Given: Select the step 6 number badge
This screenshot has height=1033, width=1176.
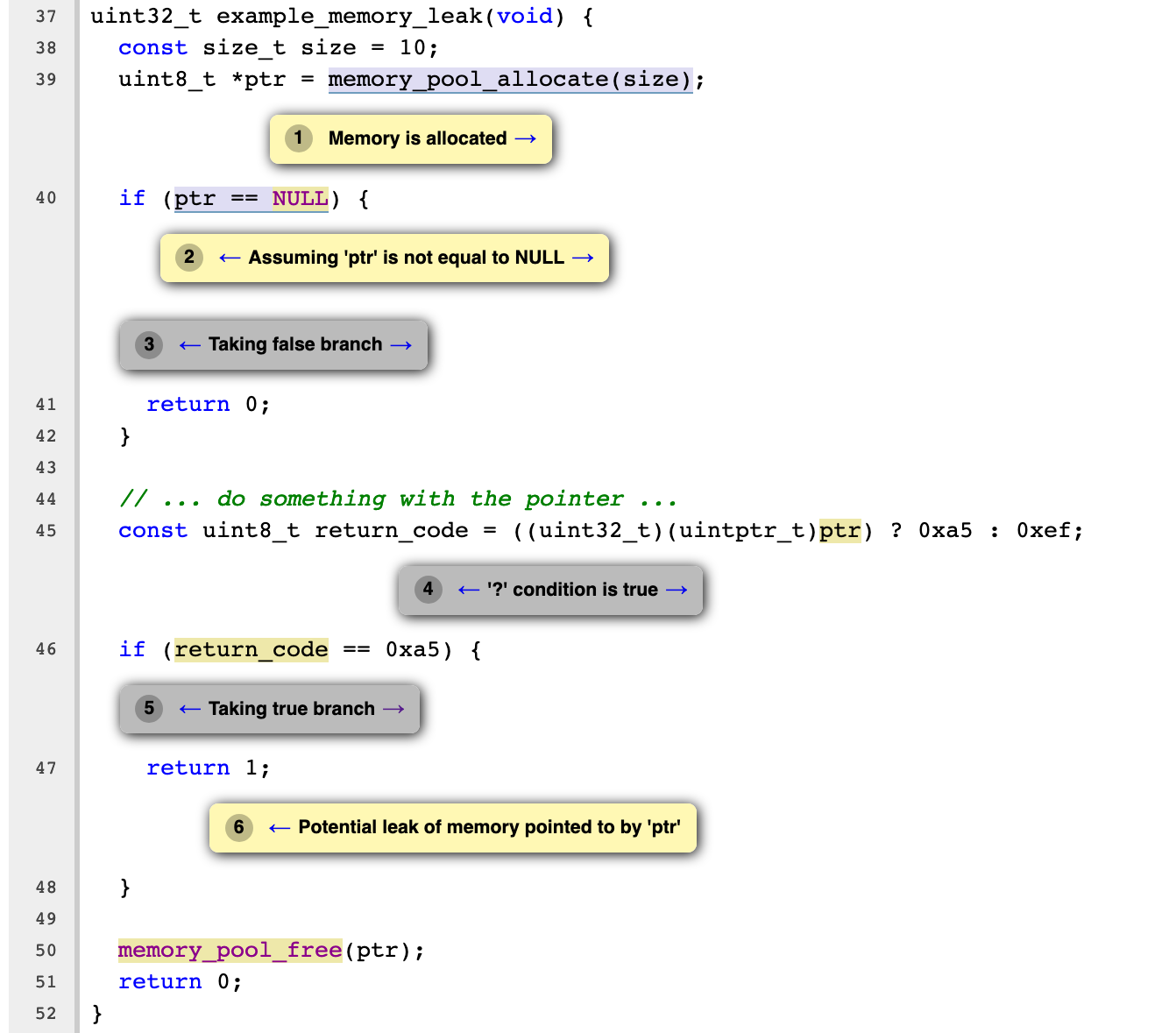Looking at the screenshot, I should pos(239,827).
